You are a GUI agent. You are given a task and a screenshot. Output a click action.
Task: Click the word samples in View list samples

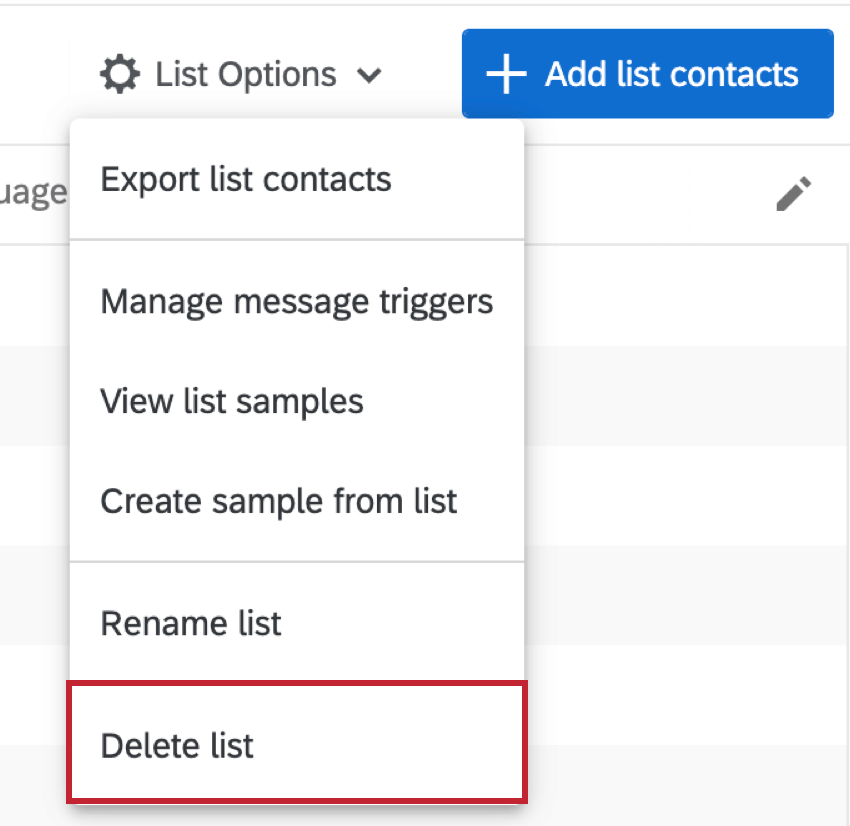300,403
